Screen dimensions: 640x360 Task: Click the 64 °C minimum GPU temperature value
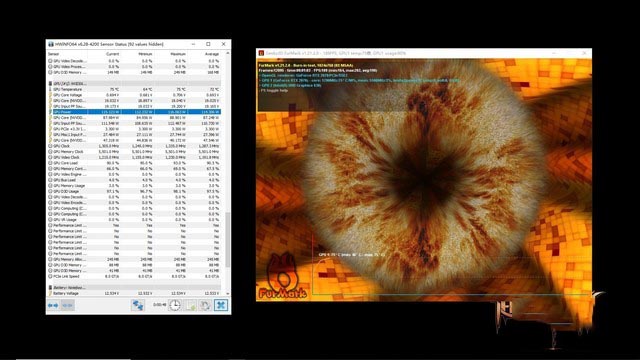coord(147,89)
